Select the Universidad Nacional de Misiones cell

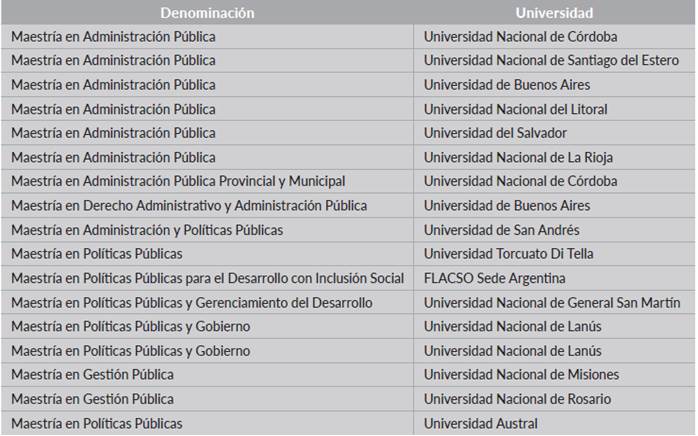tap(521, 375)
